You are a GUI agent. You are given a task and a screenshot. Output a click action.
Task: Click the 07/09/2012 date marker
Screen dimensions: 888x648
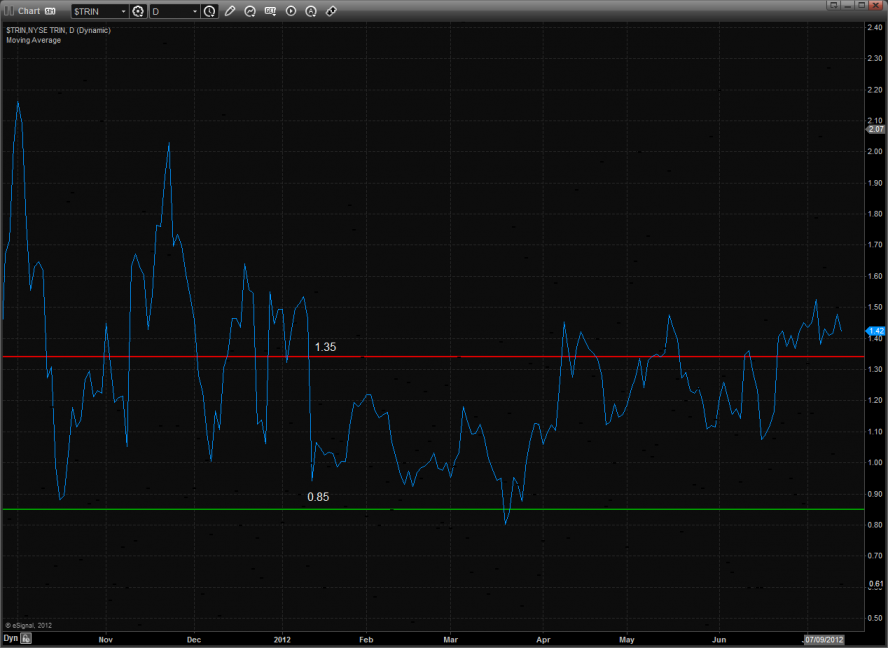pyautogui.click(x=826, y=637)
